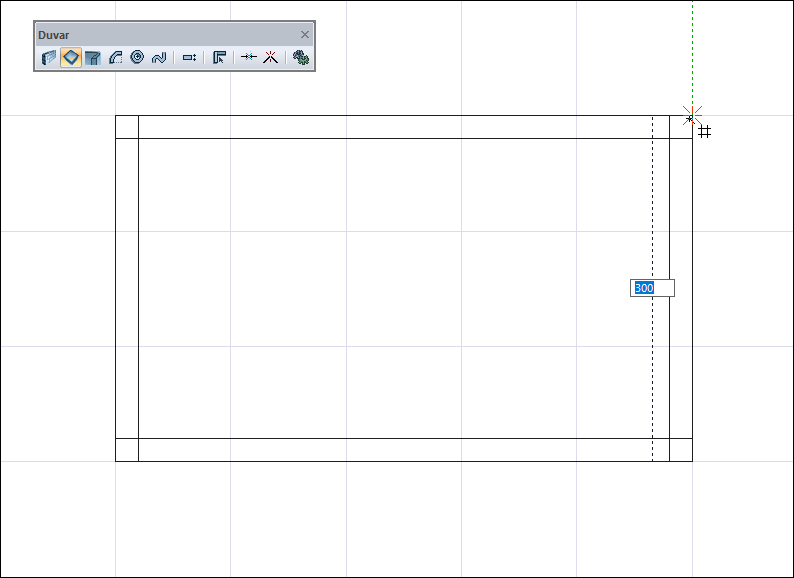The width and height of the screenshot is (794, 578).
Task: Click the orange snap marker at wall corner
Action: (x=692, y=116)
